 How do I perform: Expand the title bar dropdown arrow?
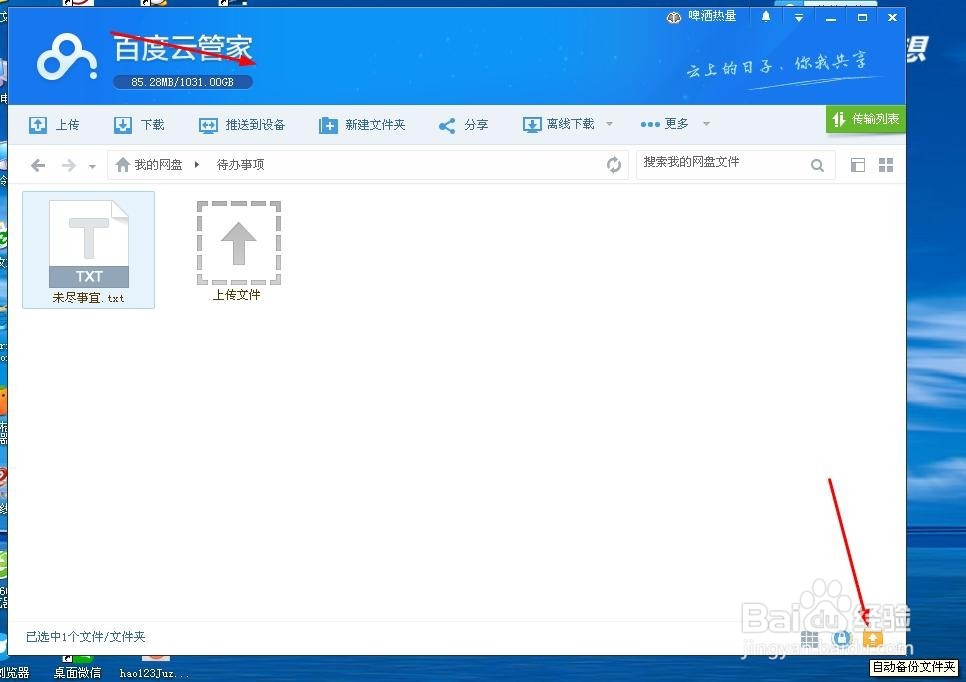[797, 17]
